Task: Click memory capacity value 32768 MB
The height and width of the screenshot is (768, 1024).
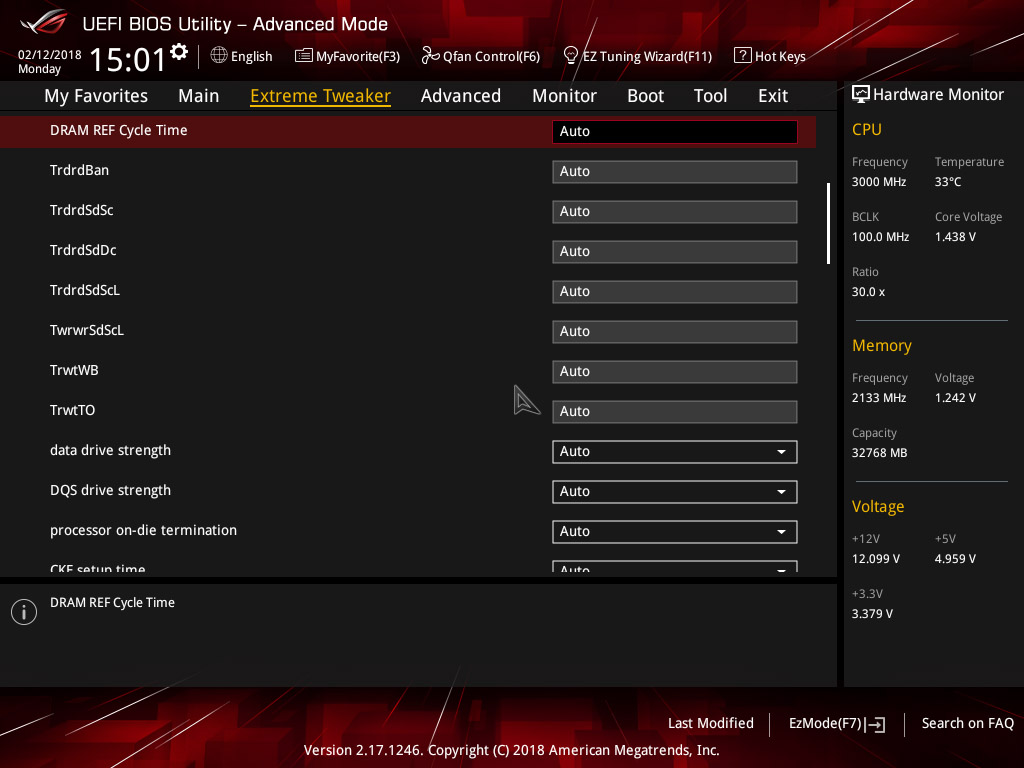Action: point(880,453)
